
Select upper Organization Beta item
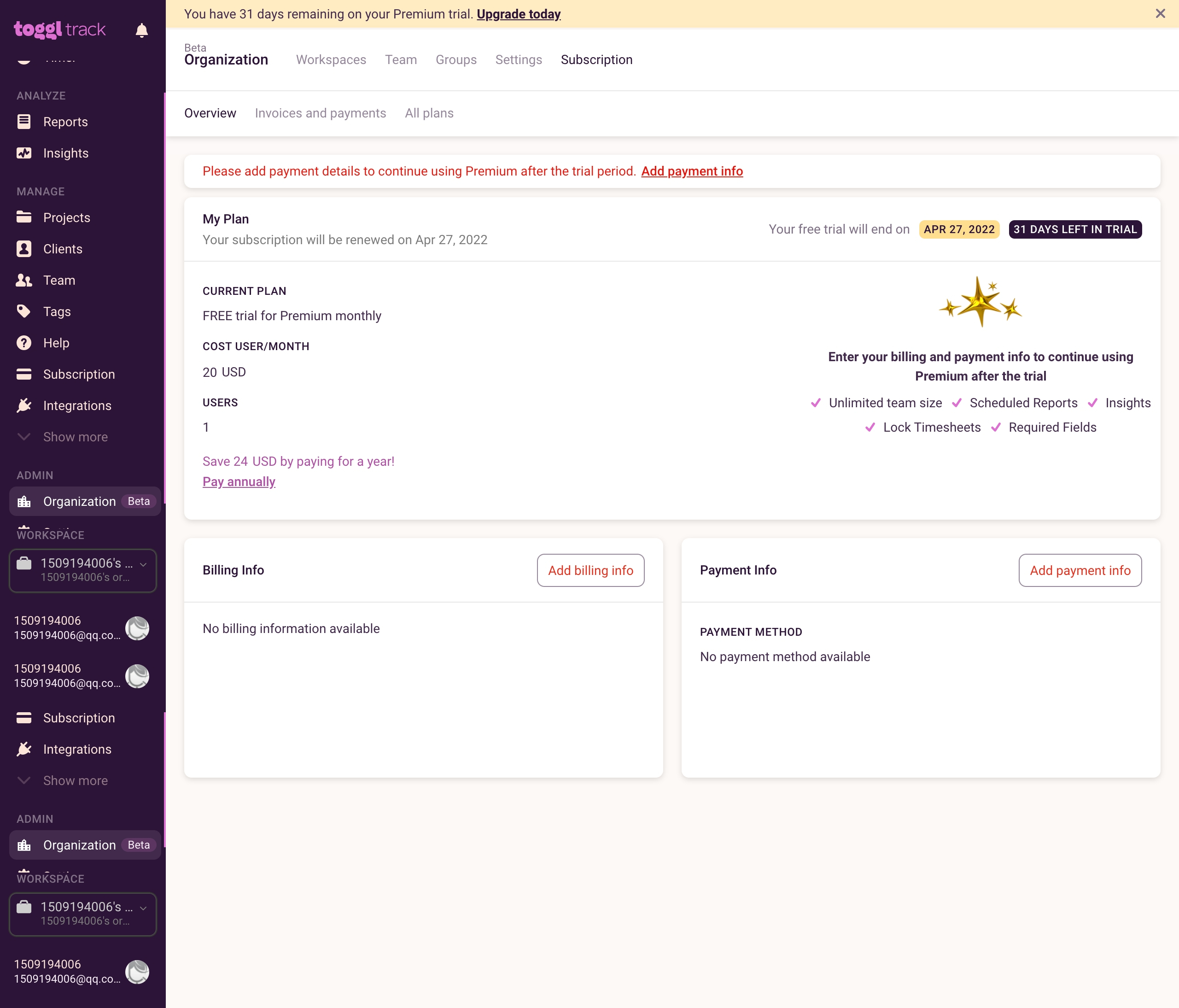pyautogui.click(x=85, y=501)
